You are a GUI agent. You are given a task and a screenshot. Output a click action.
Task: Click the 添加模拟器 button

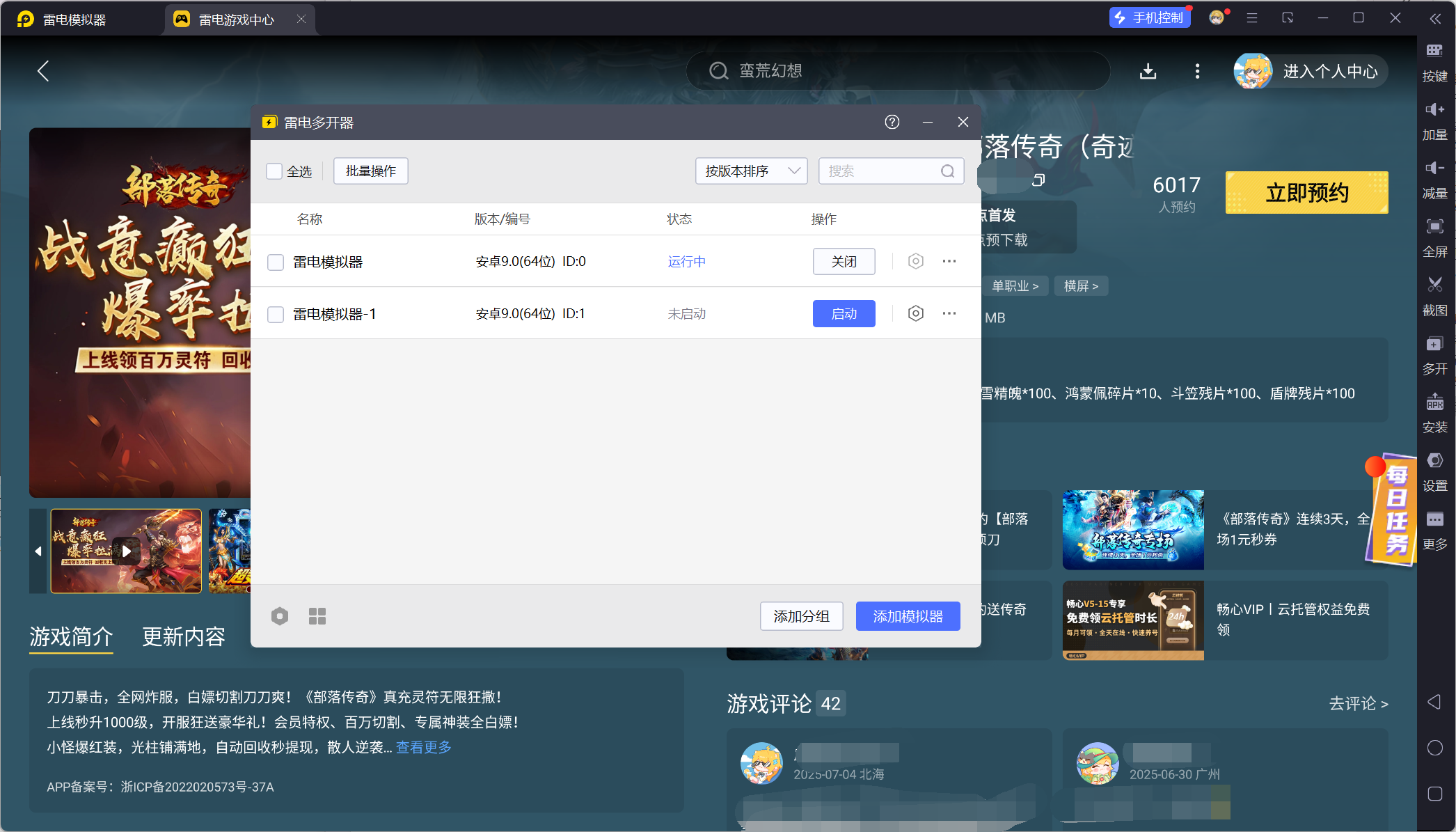908,616
